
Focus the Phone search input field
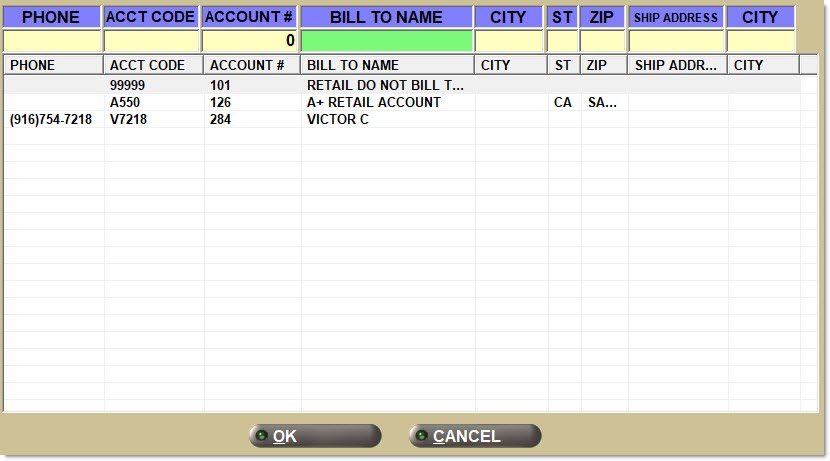[x=51, y=41]
